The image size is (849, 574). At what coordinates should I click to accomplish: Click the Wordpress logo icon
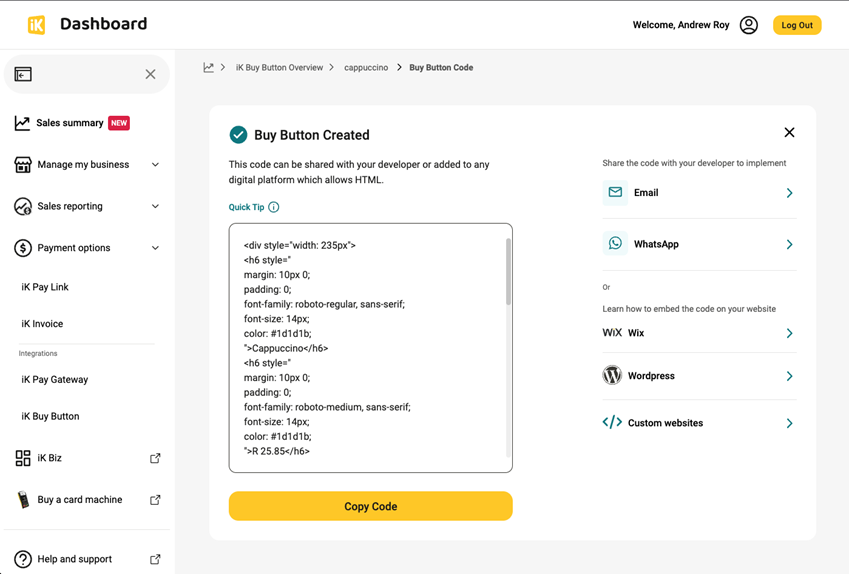tap(612, 376)
